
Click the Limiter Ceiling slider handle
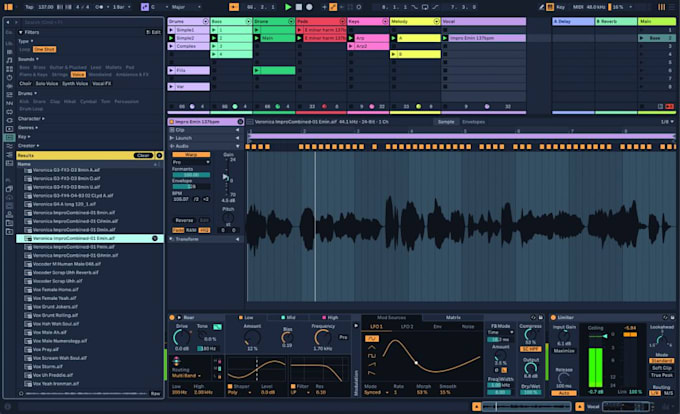click(x=605, y=336)
